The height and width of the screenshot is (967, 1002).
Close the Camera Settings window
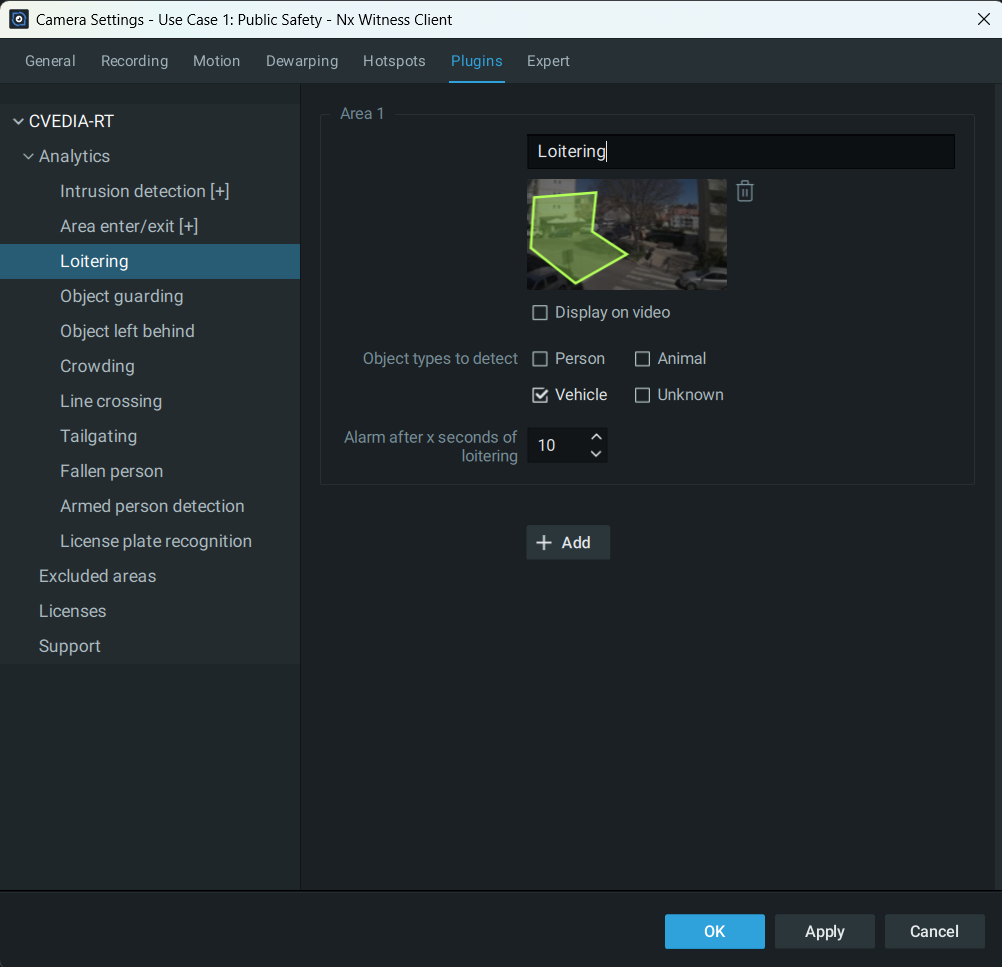pyautogui.click(x=983, y=19)
